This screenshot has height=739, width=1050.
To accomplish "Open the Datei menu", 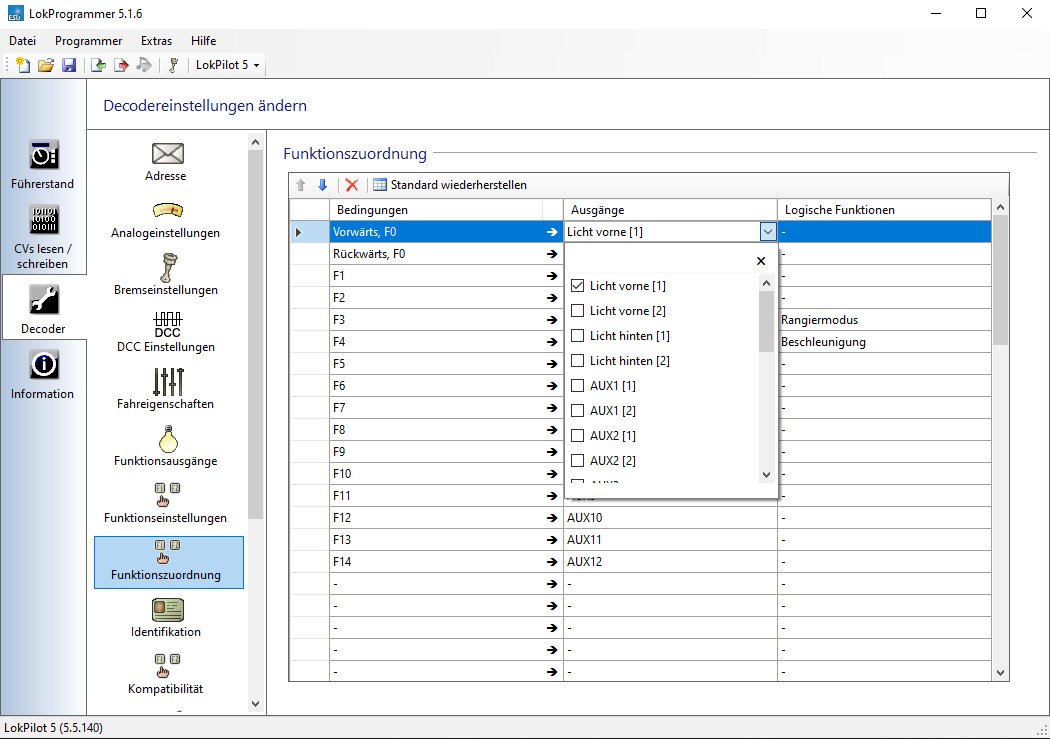I will 23,41.
